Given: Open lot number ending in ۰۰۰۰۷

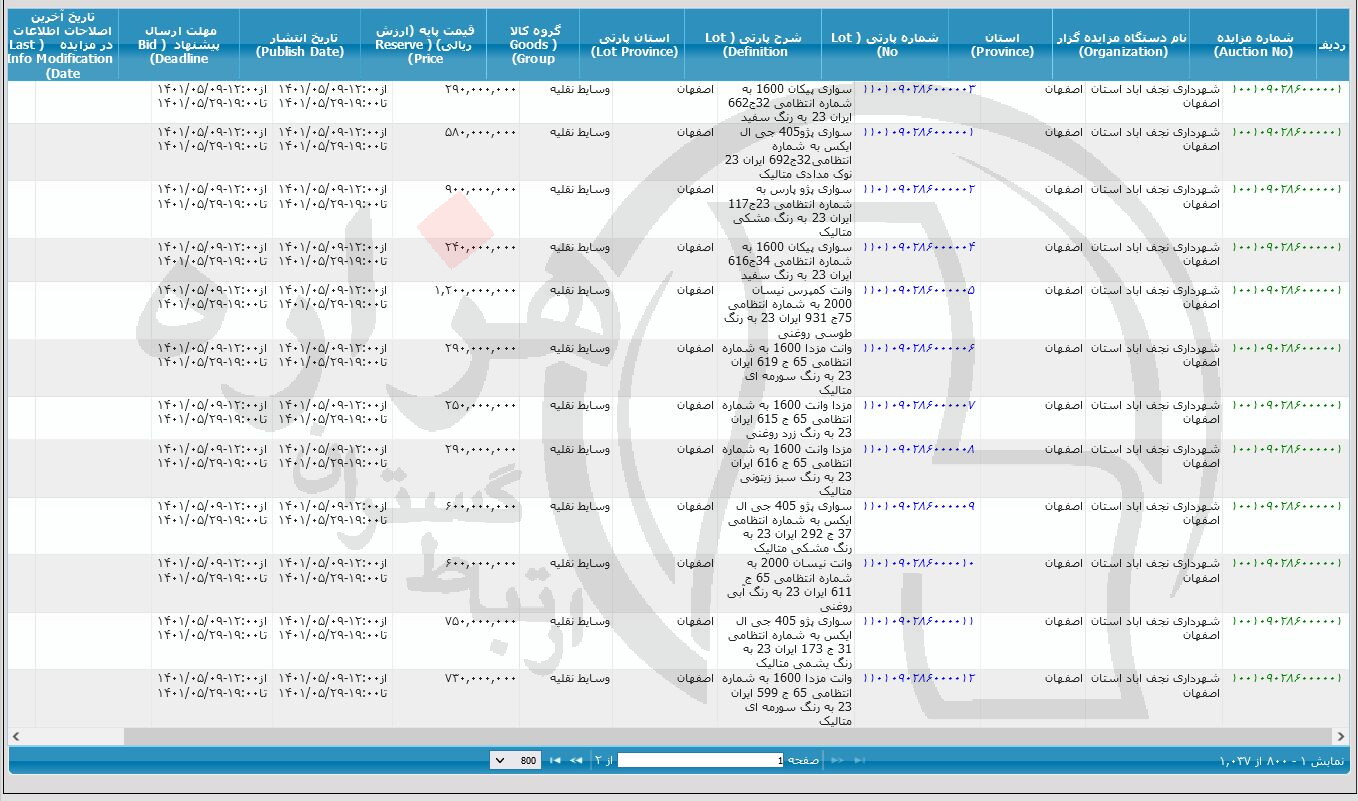Looking at the screenshot, I should 918,405.
